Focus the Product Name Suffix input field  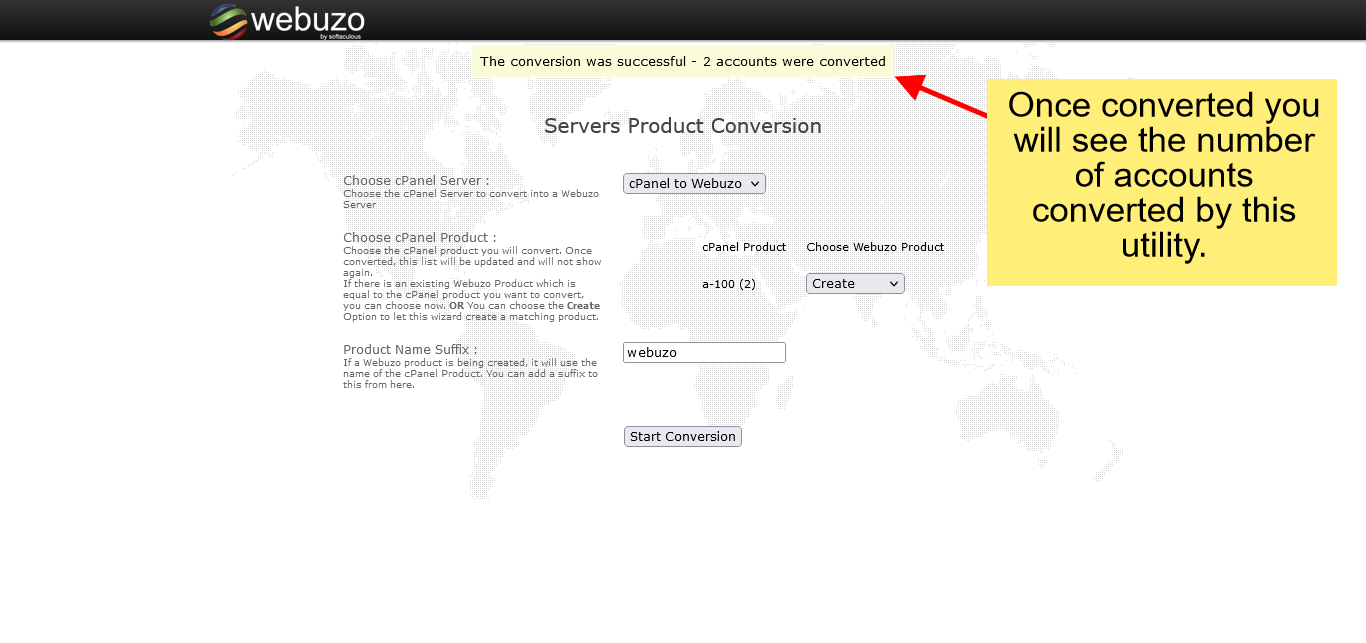click(704, 353)
